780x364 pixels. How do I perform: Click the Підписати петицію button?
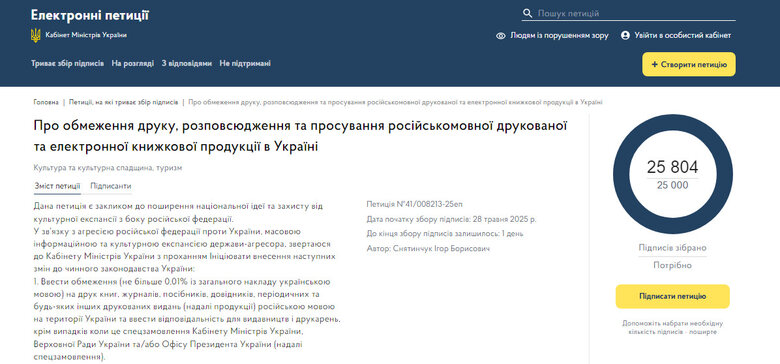[x=673, y=296]
